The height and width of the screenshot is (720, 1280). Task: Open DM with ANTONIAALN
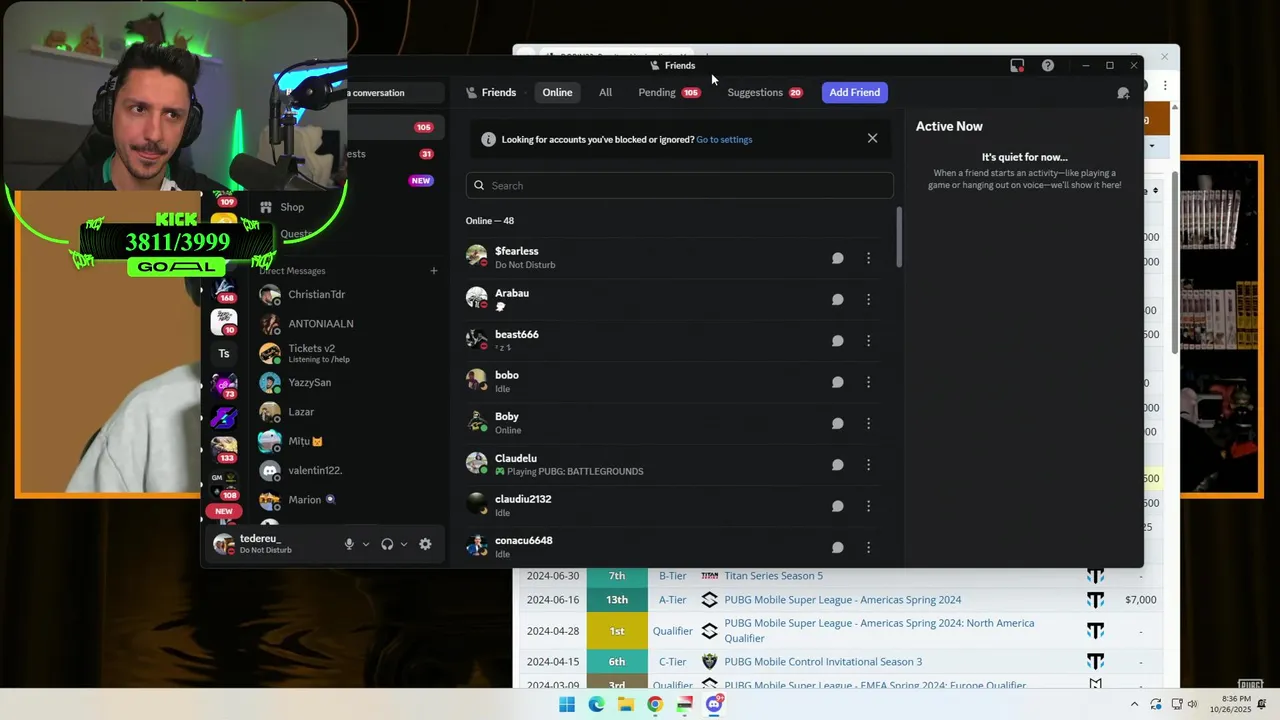click(x=349, y=324)
